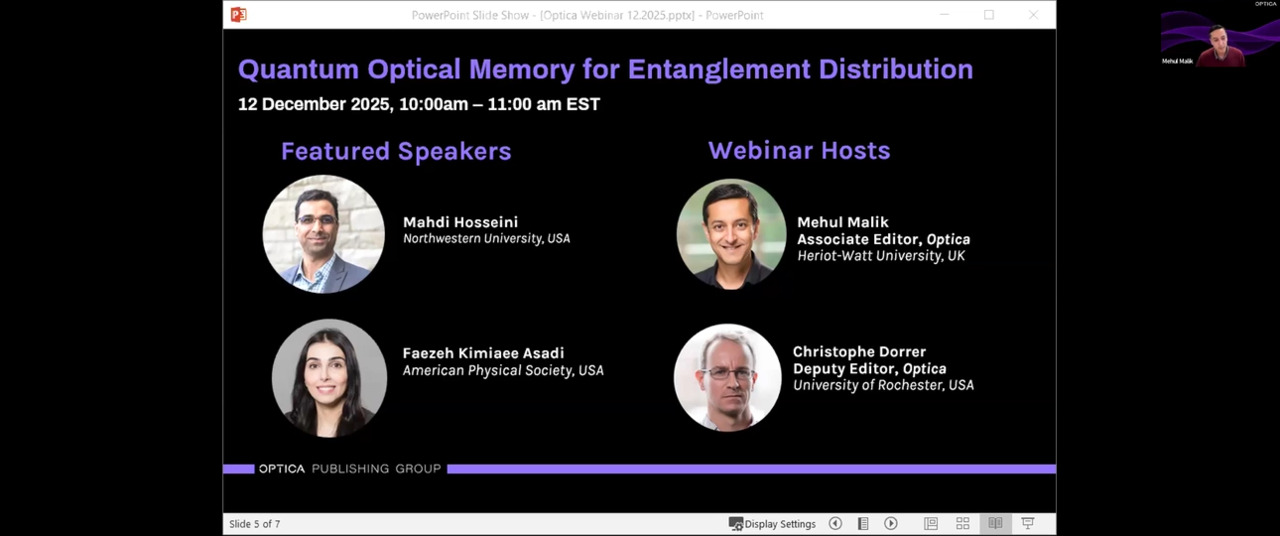Click Christophe Dorrer's host photo
This screenshot has width=1280, height=536.
tap(727, 377)
